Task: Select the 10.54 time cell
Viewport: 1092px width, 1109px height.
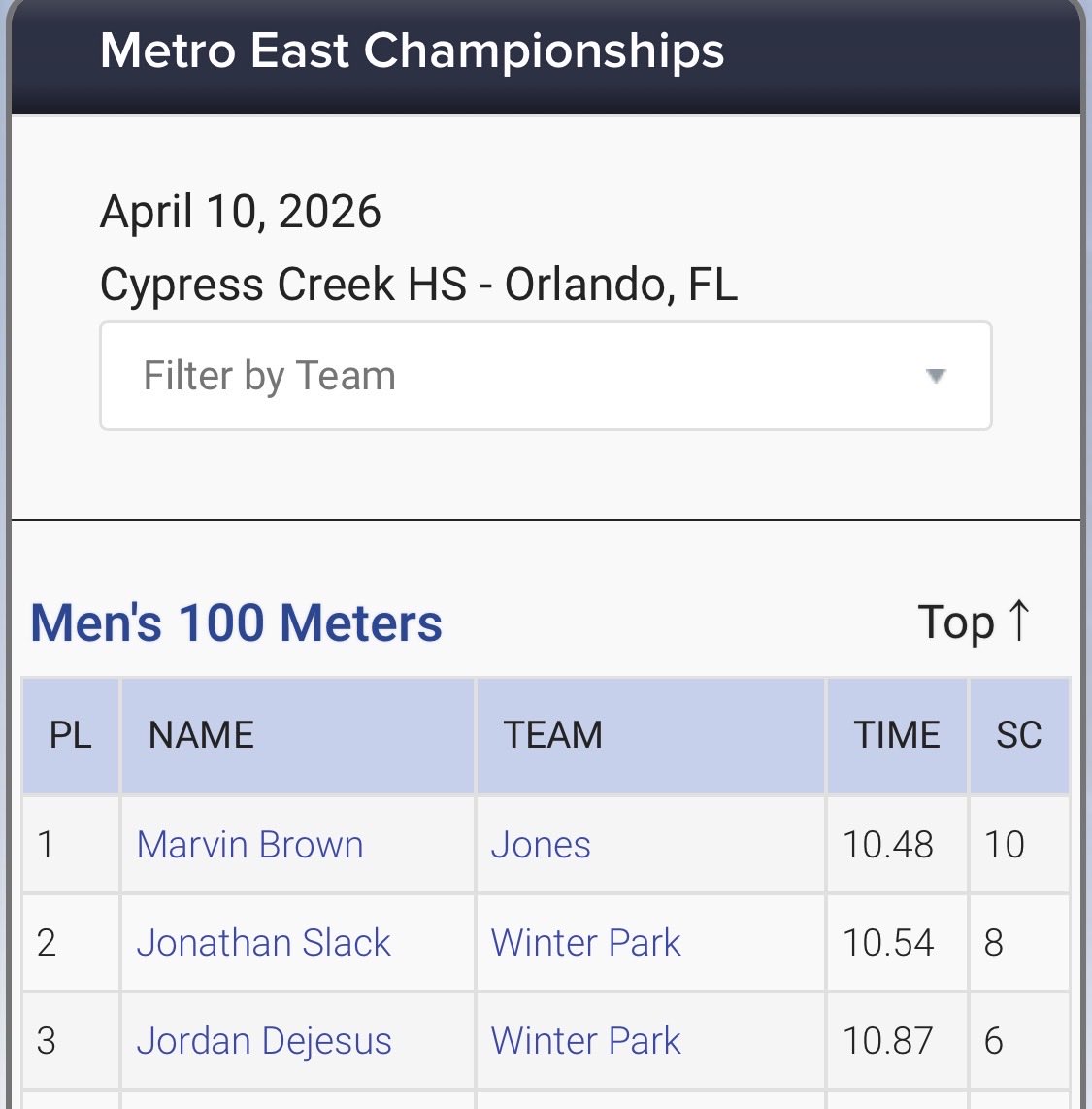Action: point(888,942)
